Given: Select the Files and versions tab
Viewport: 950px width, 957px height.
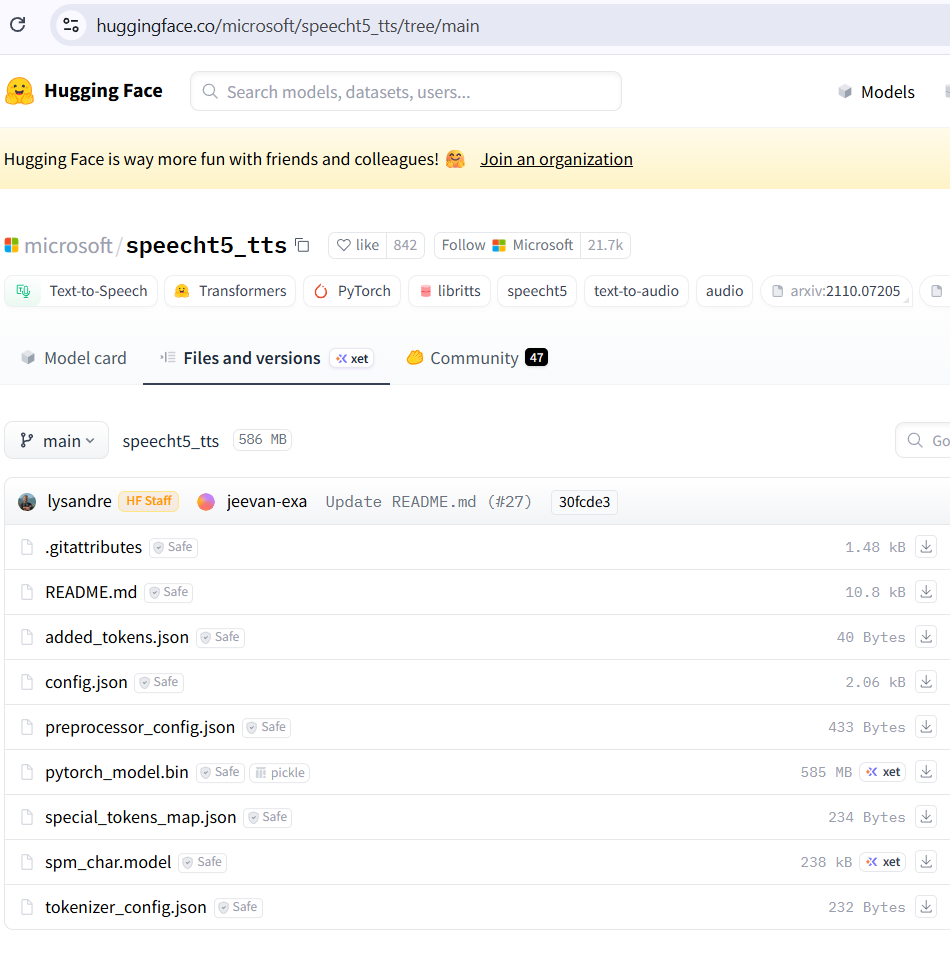Looking at the screenshot, I should [252, 358].
